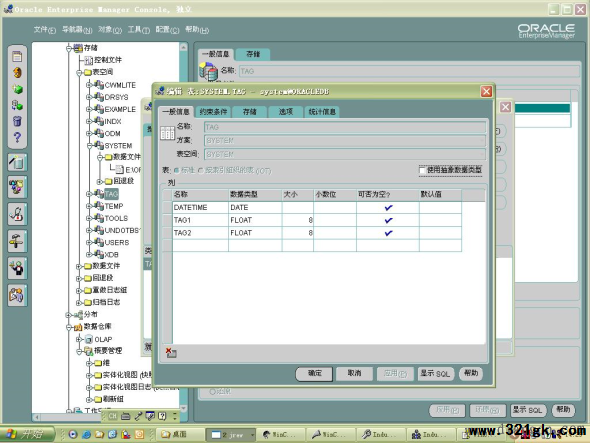Screen dimensions: 590x443
Task: Expand the OLAP tree node
Action: point(79,339)
